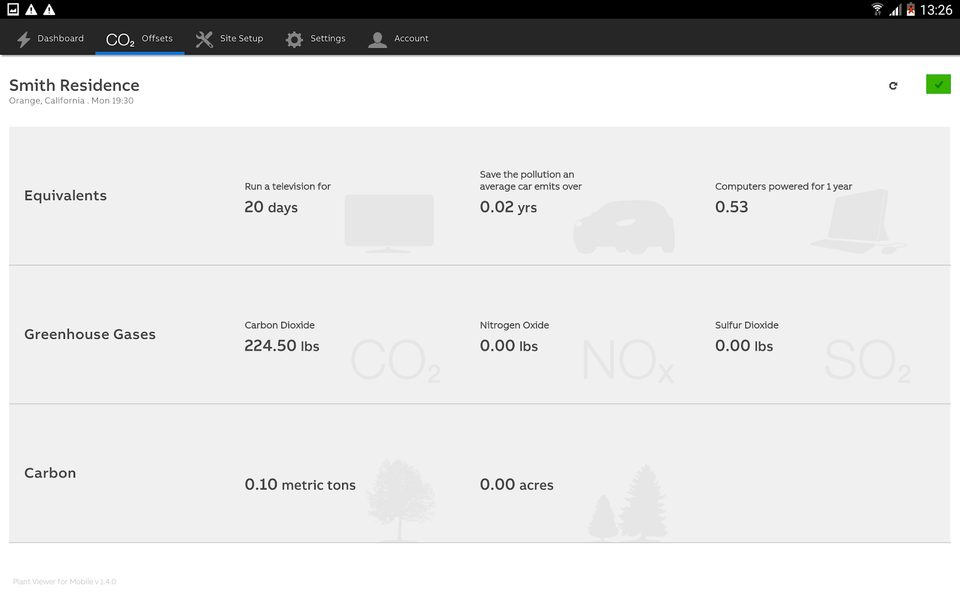
Task: Go to the Site Setup tab
Action: pos(241,39)
